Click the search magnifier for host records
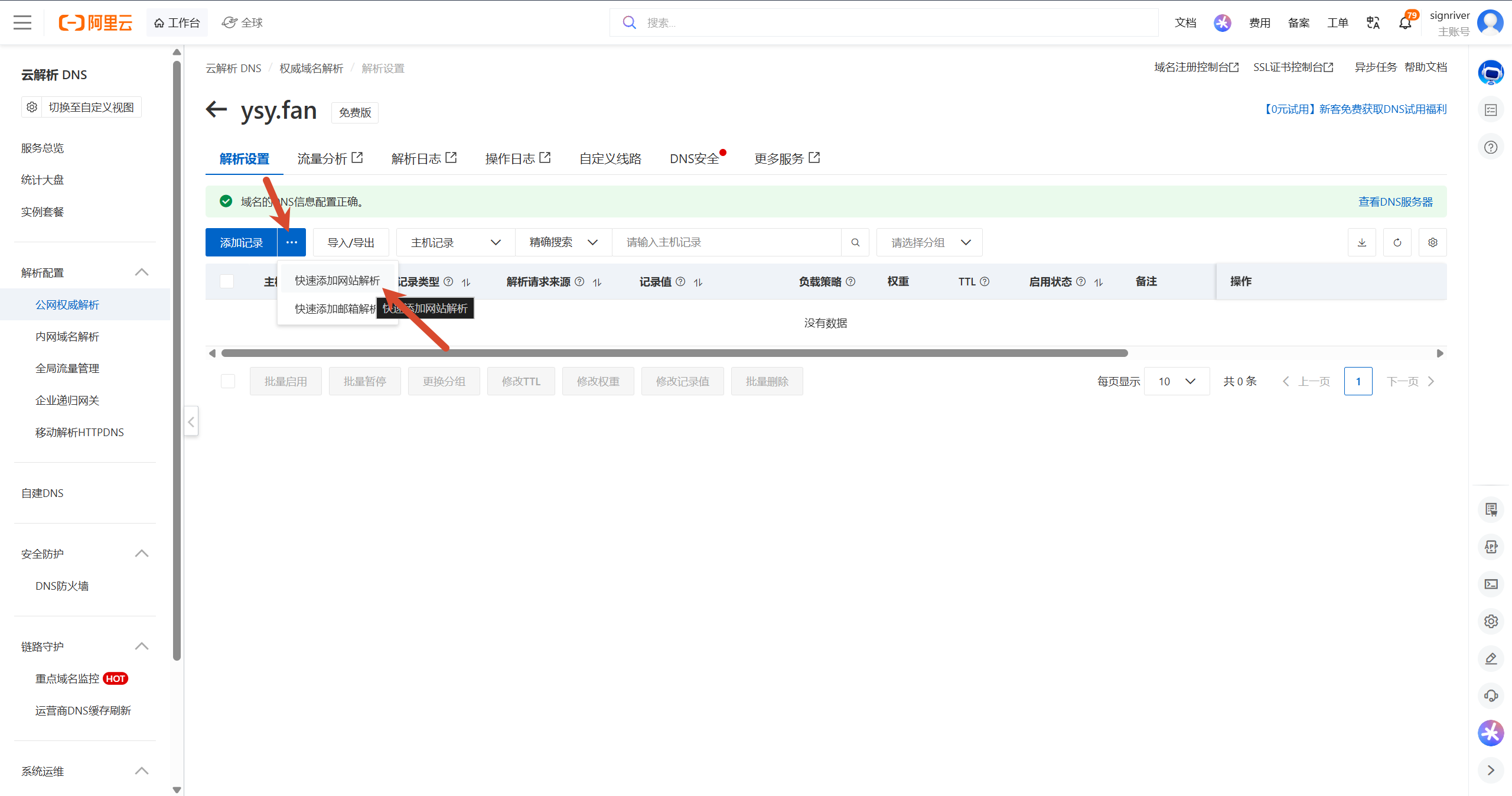The image size is (1512, 796). (x=855, y=242)
